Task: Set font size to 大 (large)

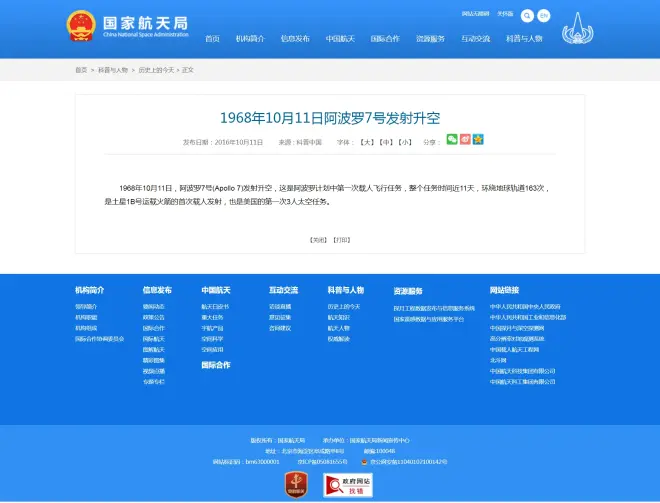Action: click(x=367, y=142)
